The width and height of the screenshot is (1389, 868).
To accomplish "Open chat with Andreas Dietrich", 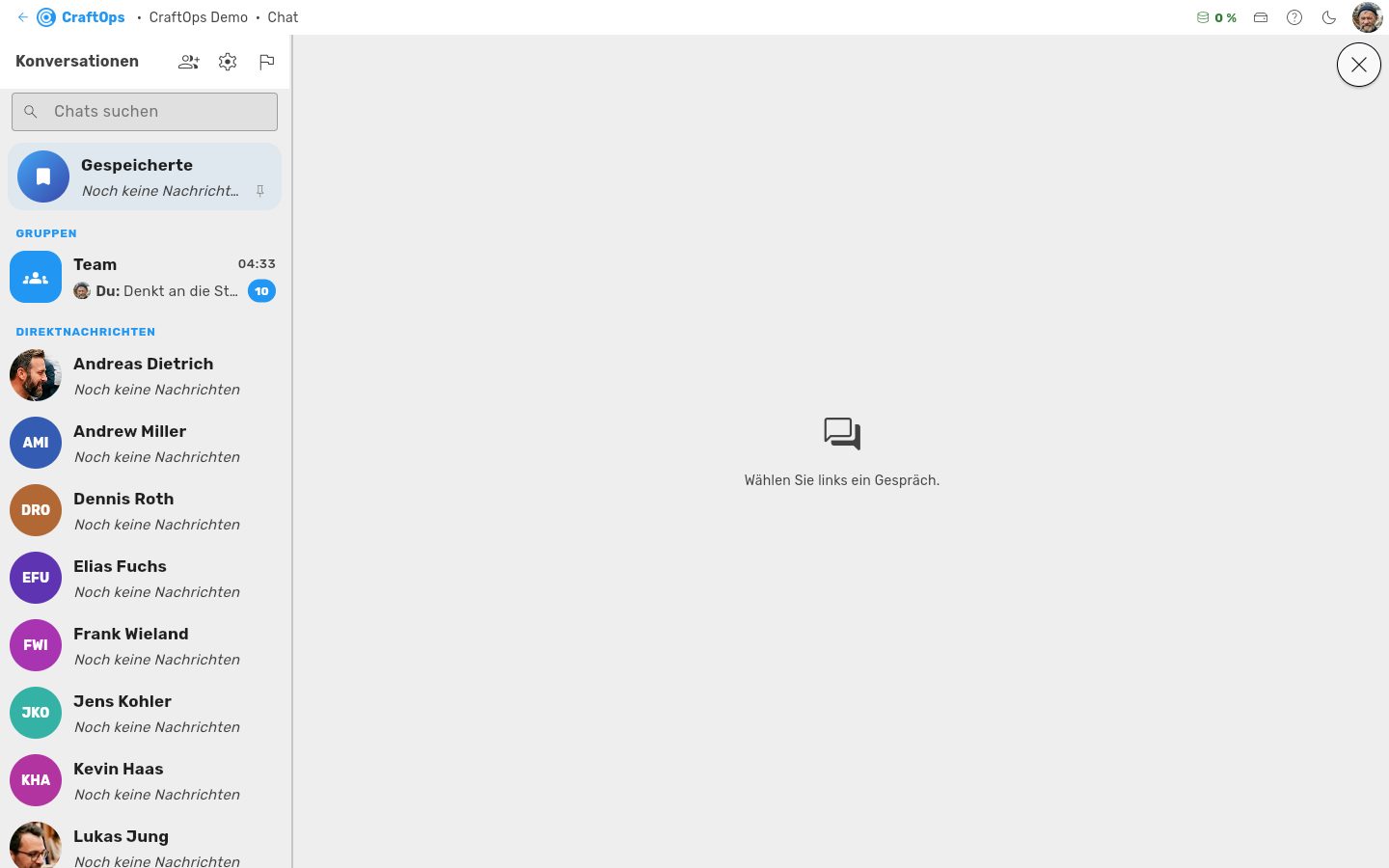I will click(145, 375).
